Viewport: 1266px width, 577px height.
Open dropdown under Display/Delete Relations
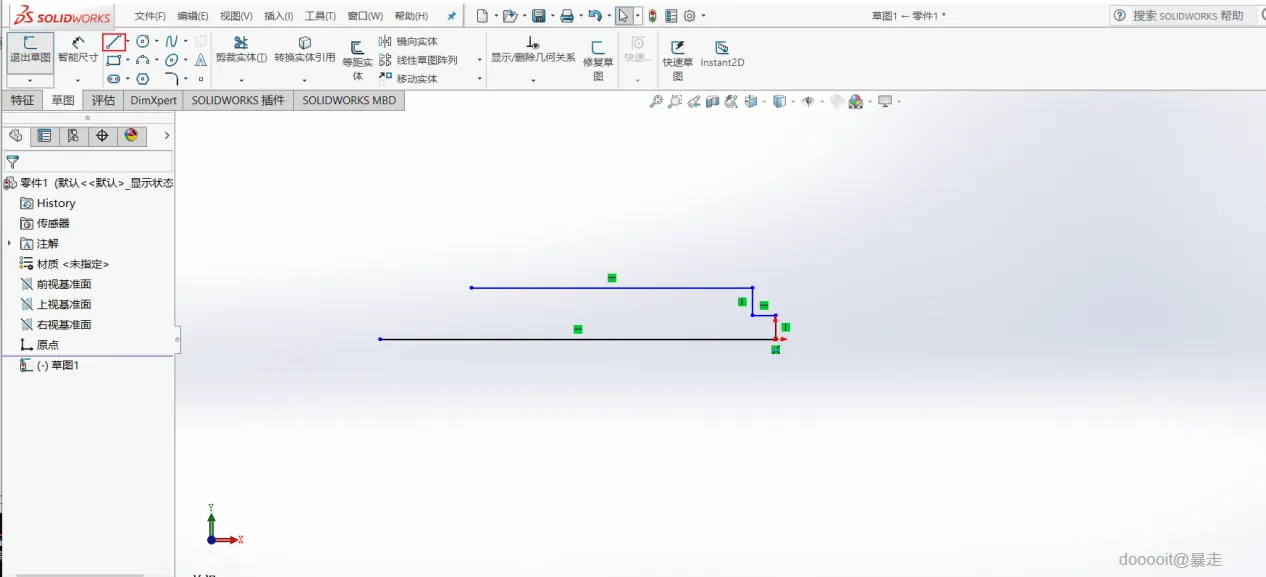click(533, 80)
